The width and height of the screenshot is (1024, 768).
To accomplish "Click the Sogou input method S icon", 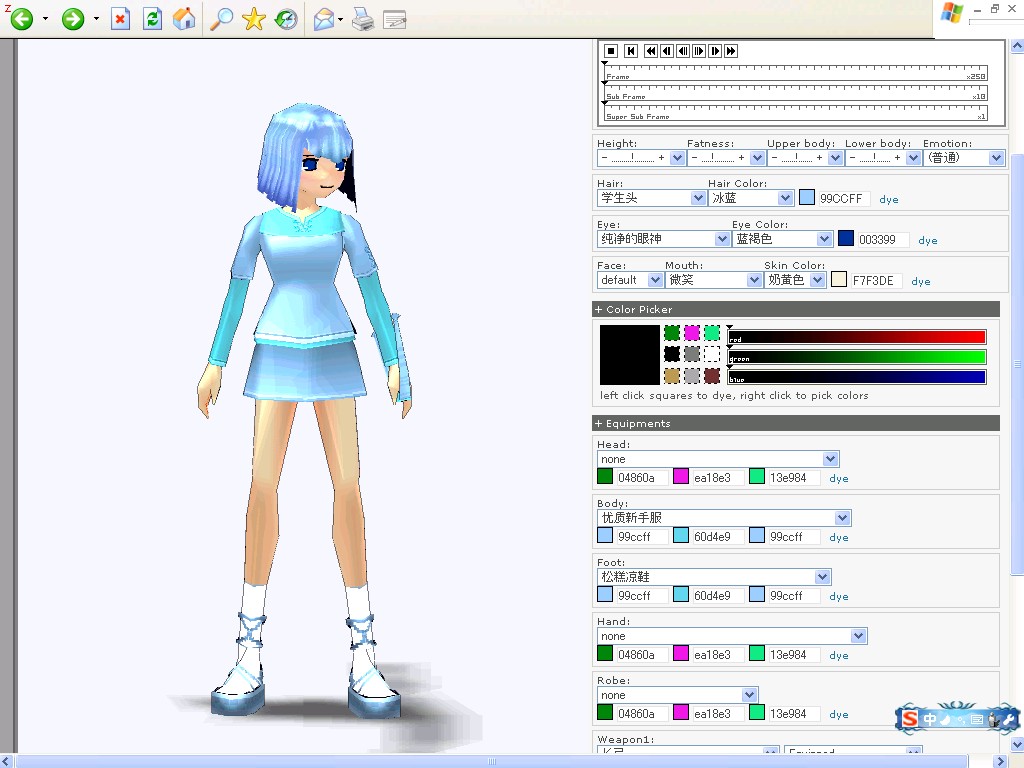I will pos(910,719).
